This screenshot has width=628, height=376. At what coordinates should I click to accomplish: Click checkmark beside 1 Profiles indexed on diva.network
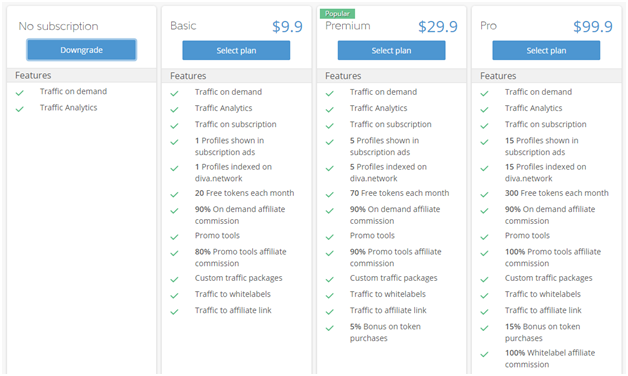pyautogui.click(x=174, y=169)
